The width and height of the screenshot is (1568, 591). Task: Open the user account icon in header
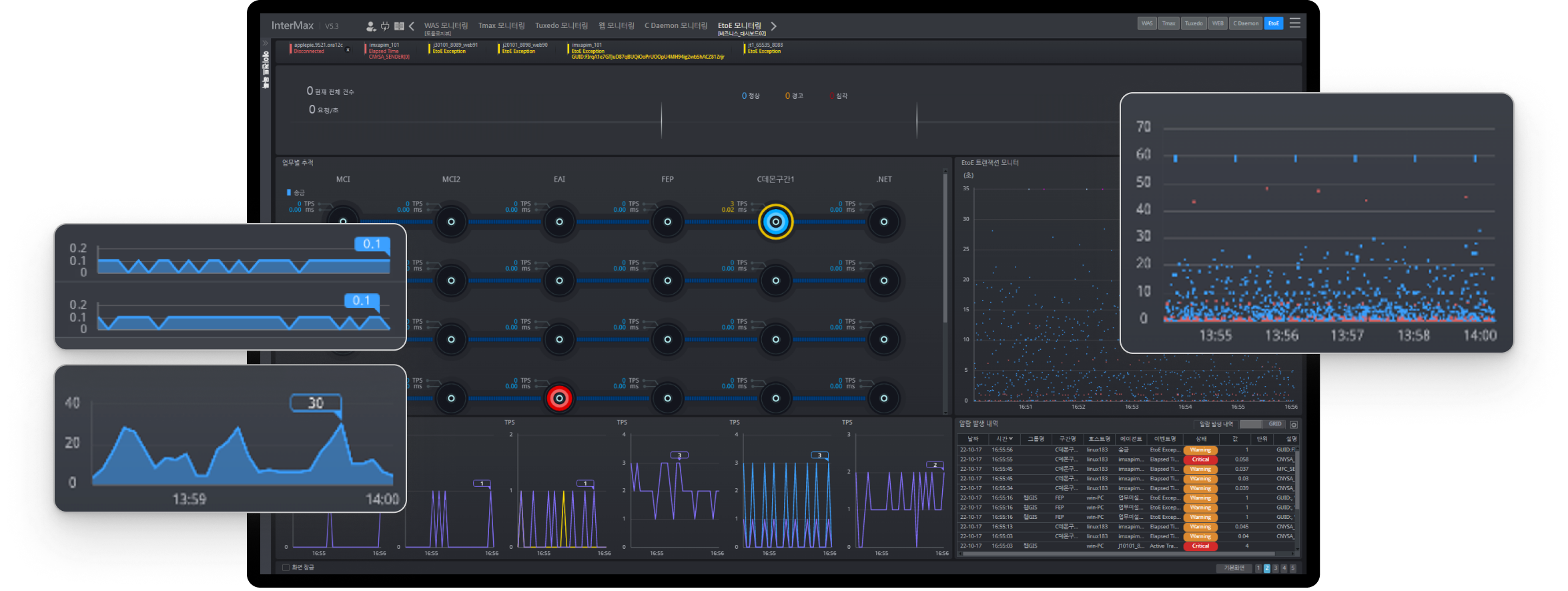click(x=371, y=26)
